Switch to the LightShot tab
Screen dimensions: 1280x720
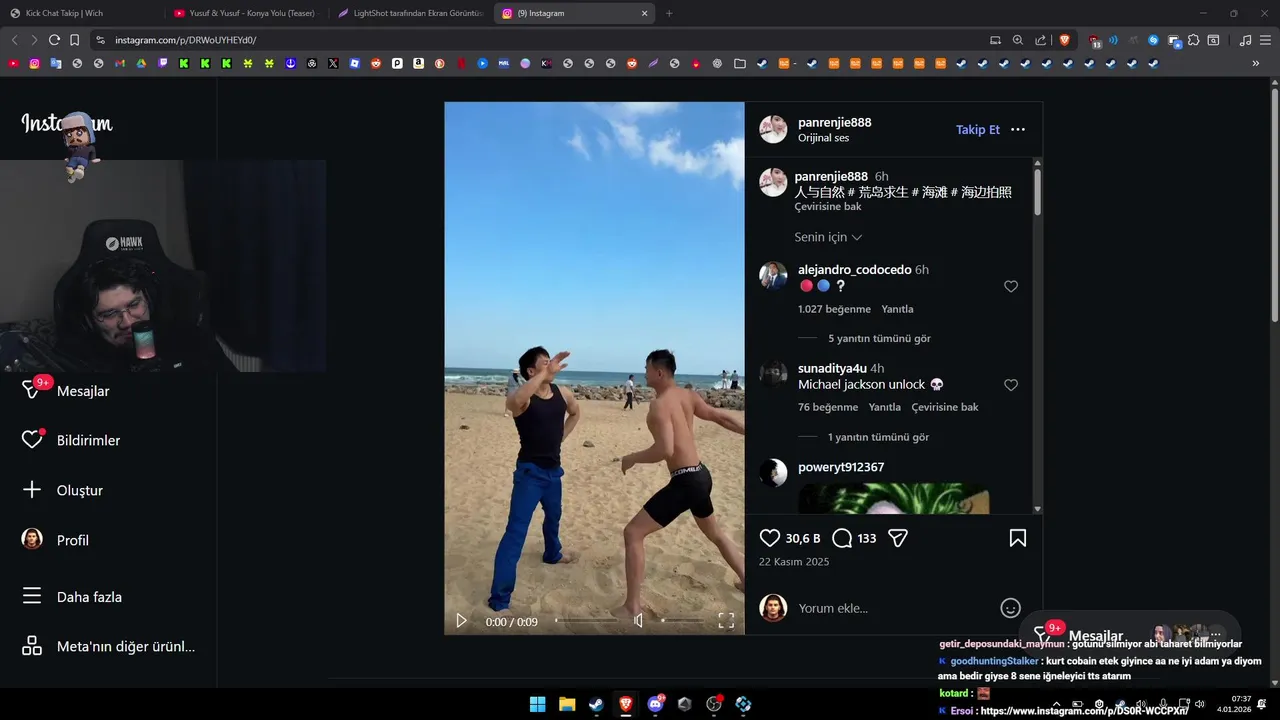point(410,13)
